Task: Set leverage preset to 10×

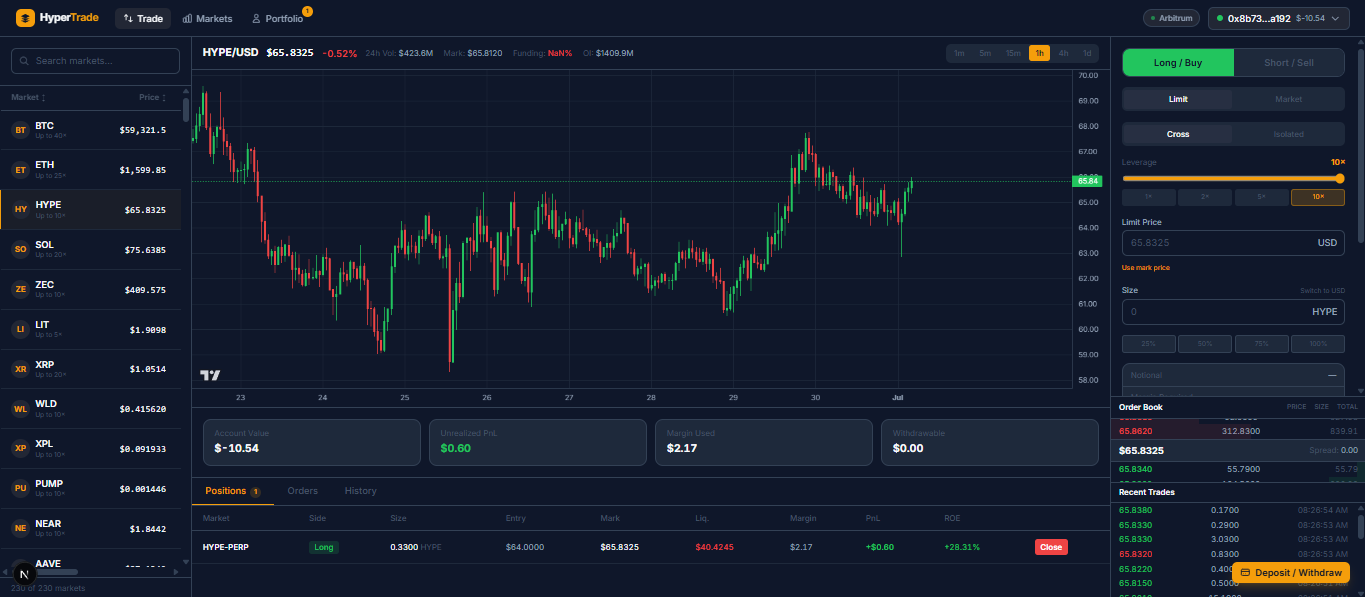Action: click(1318, 197)
